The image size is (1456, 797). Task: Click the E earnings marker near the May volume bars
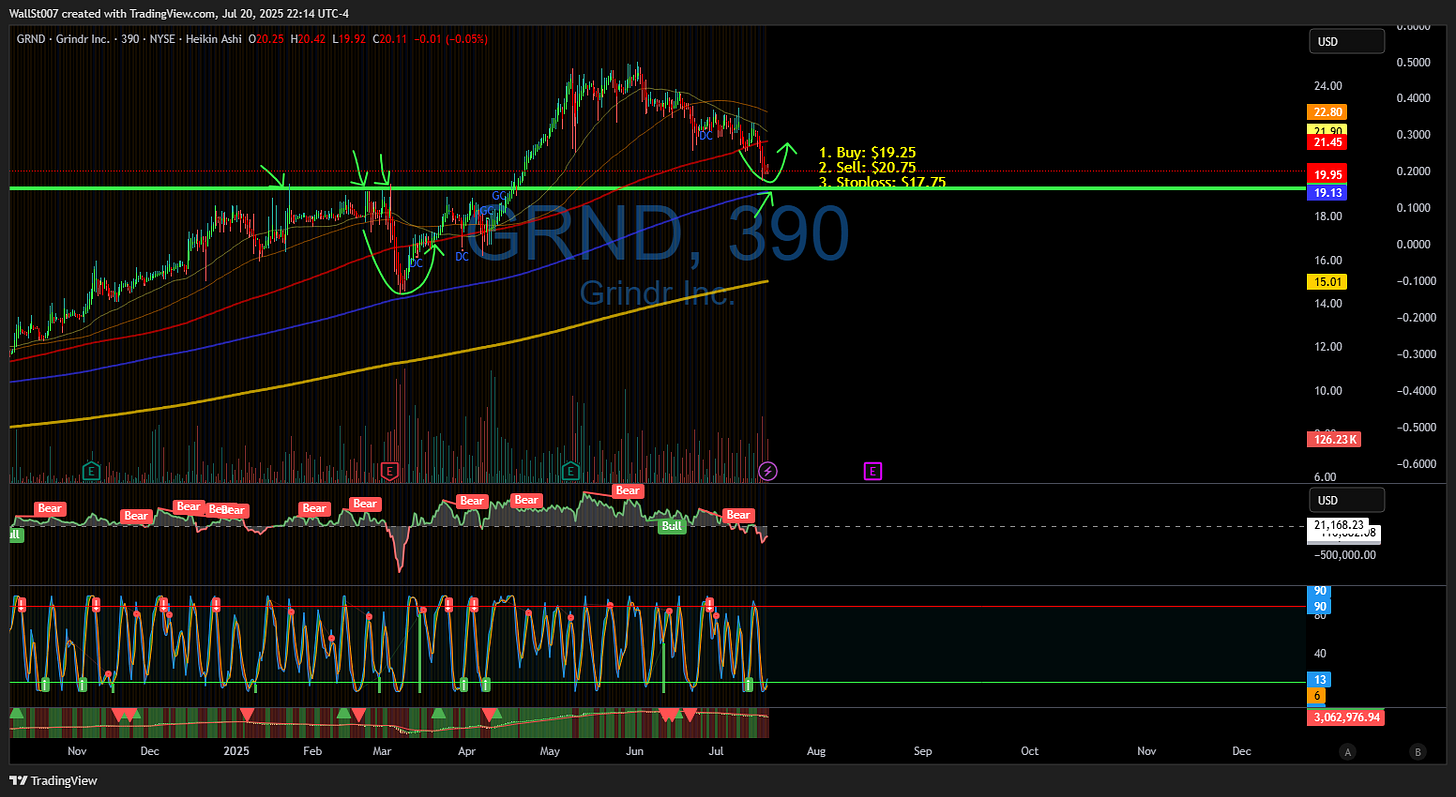[570, 470]
